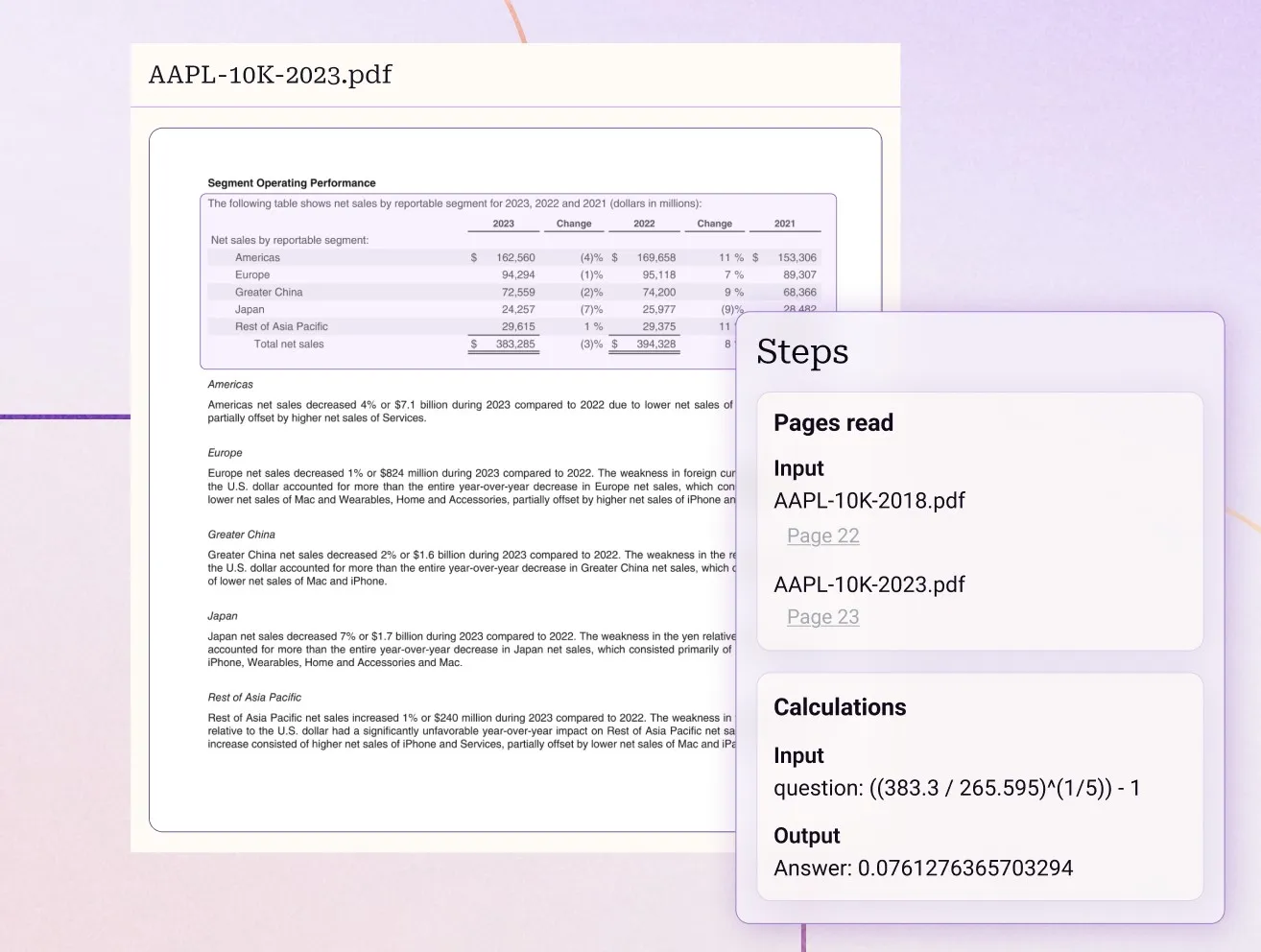1261x952 pixels.
Task: Click the 2021 column header
Action: coord(785,224)
